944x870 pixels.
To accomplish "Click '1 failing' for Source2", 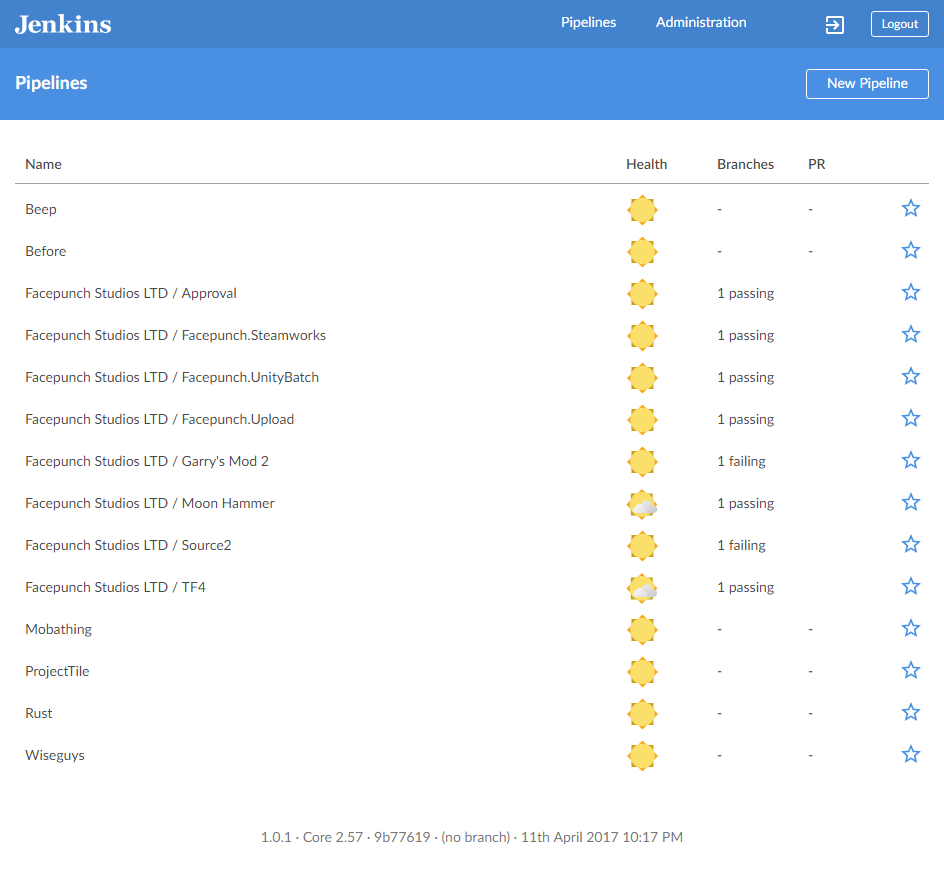I will pyautogui.click(x=741, y=545).
